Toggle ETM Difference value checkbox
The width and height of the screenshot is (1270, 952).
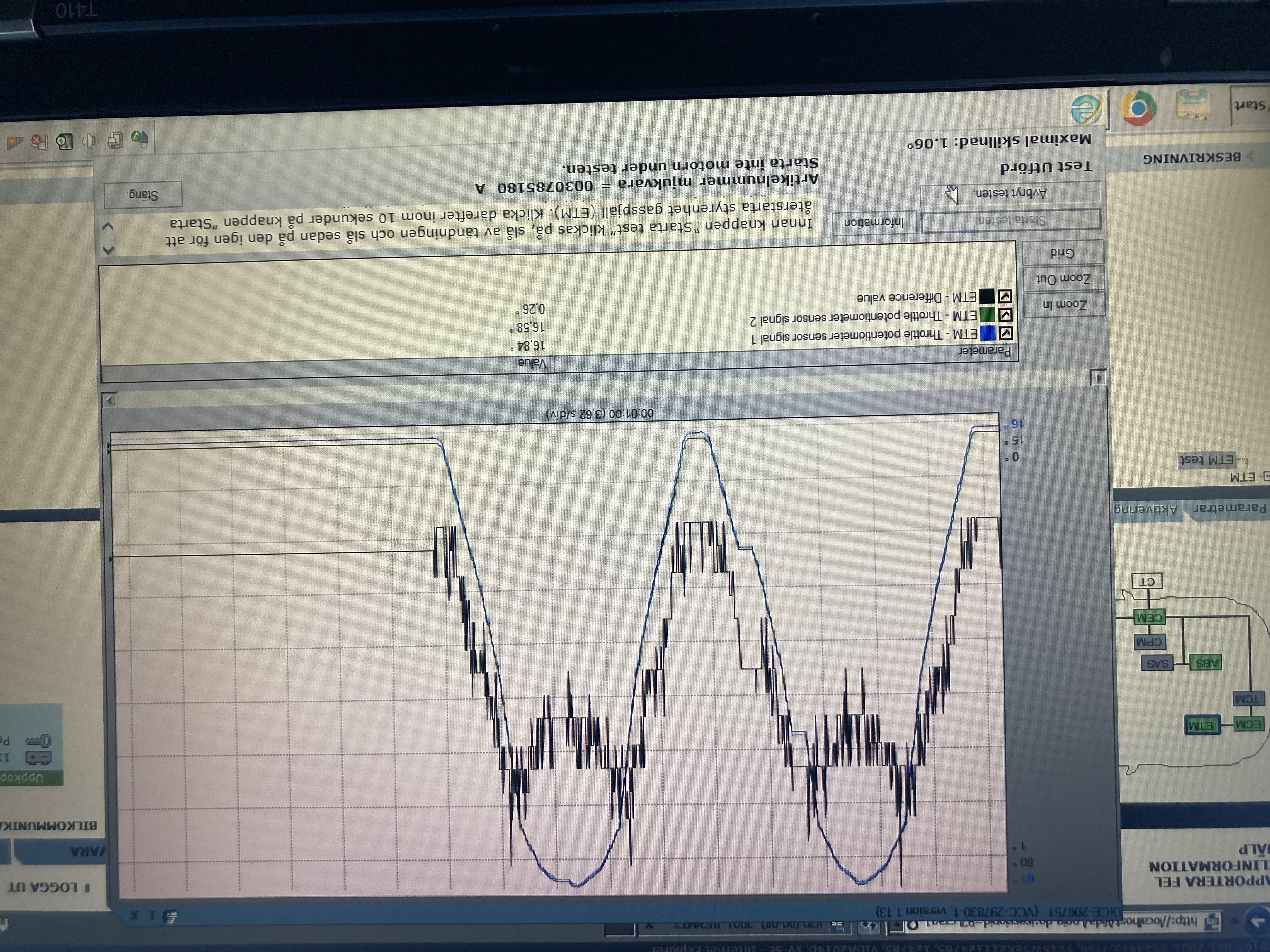click(1005, 296)
